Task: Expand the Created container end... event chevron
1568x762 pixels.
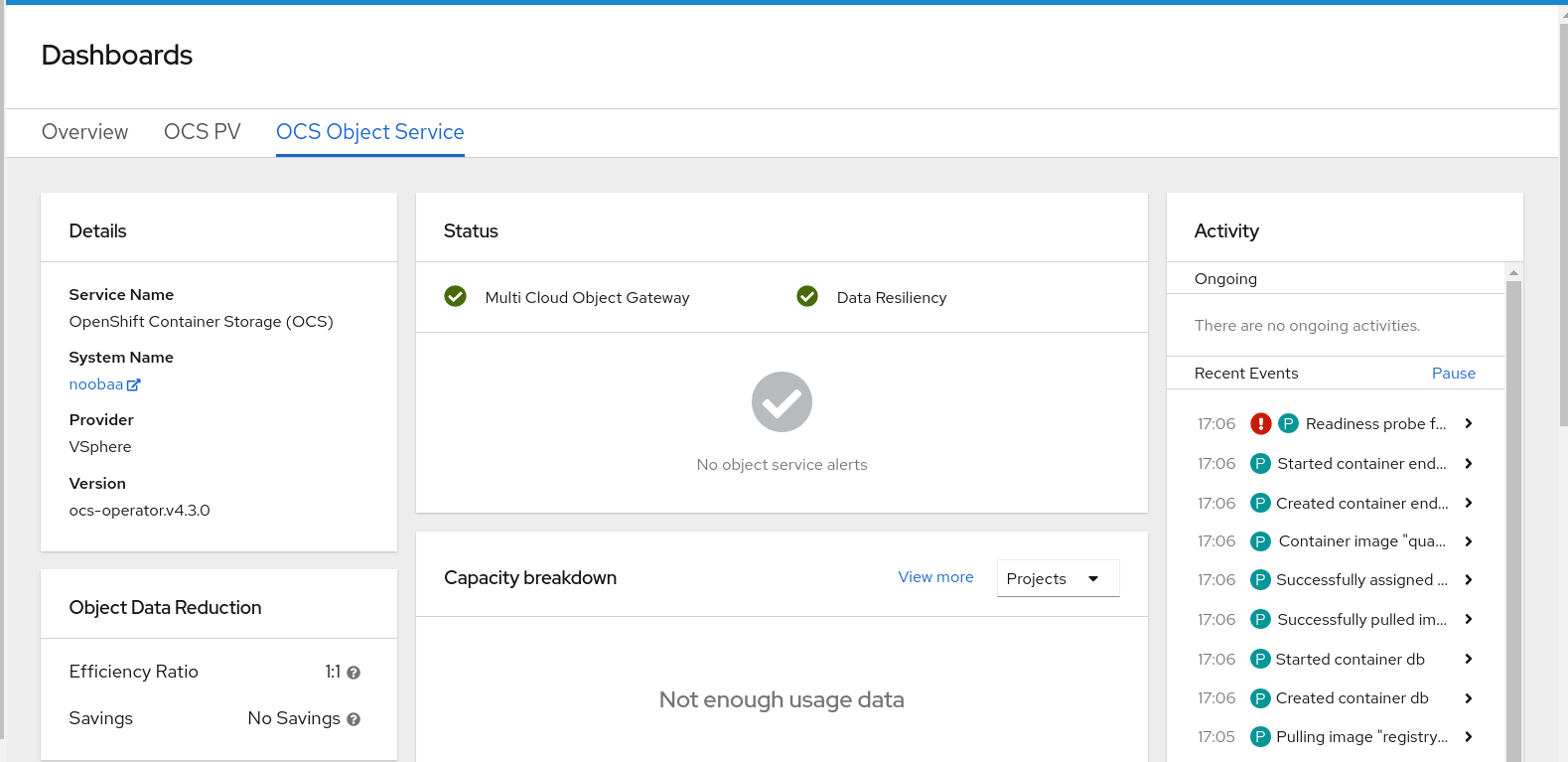Action: [x=1469, y=503]
